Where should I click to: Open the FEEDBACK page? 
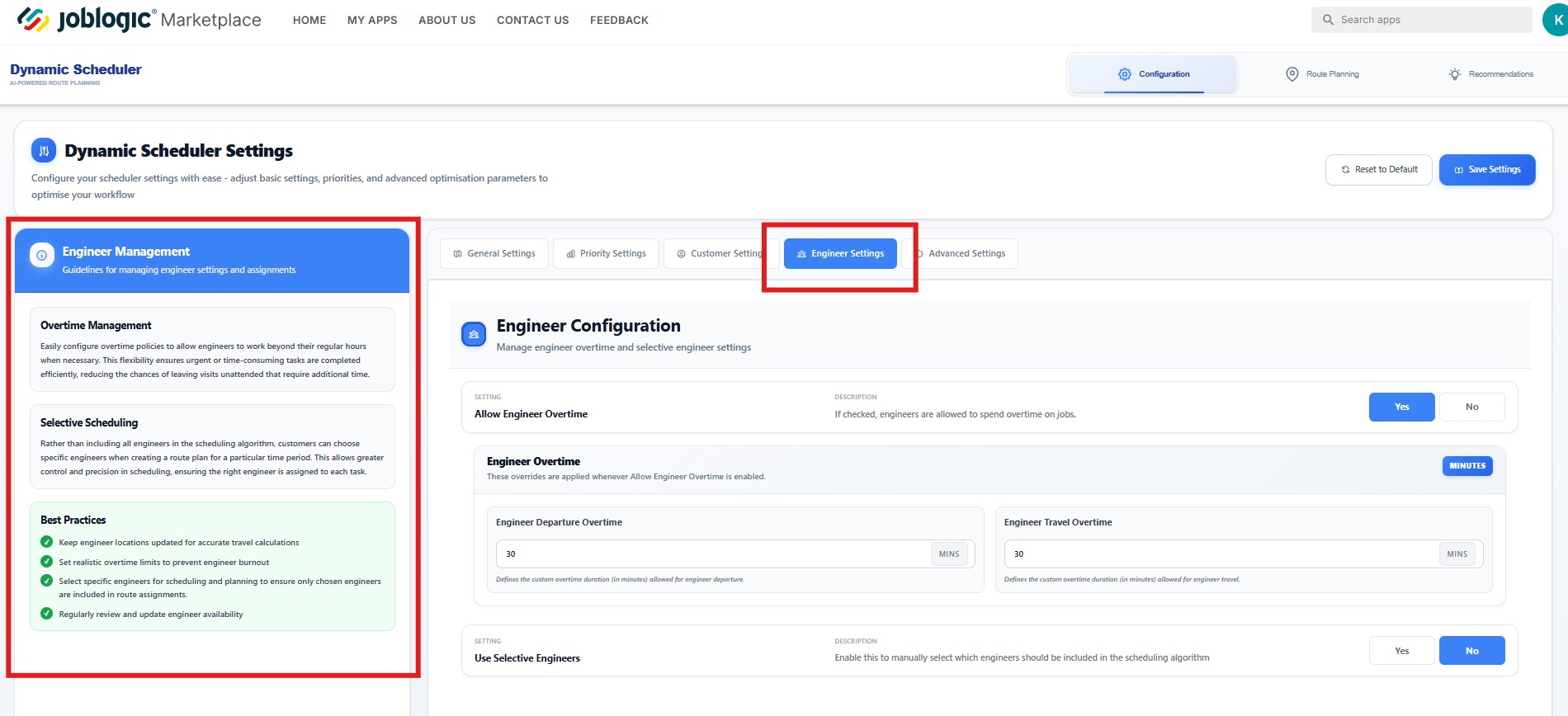tap(619, 20)
